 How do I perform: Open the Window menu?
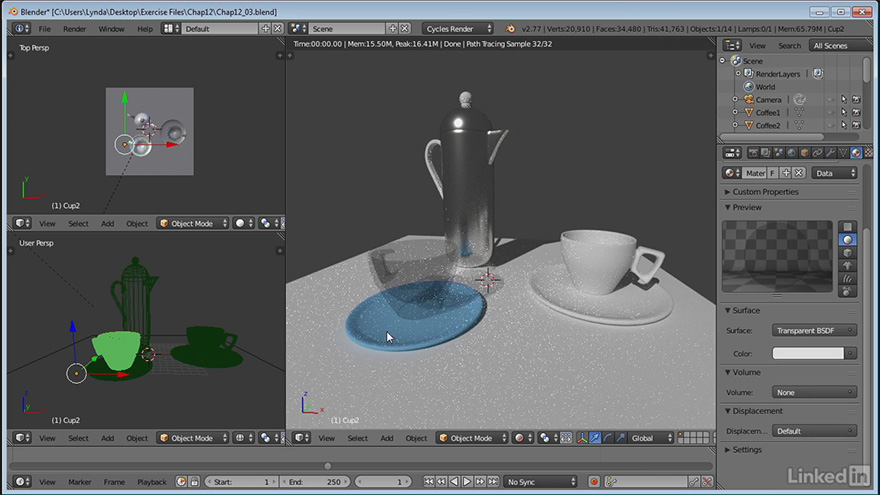(x=111, y=29)
